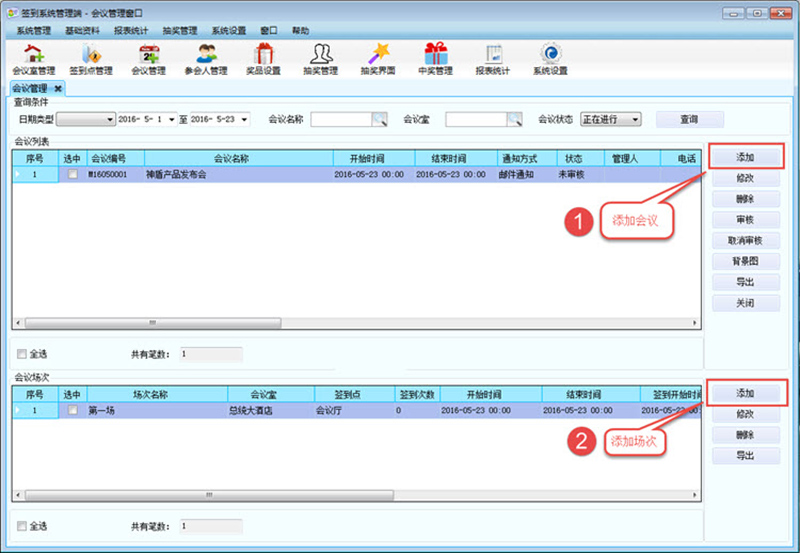Image resolution: width=800 pixels, height=553 pixels.
Task: Open the 会议状态 dropdown showing 正在进行
Action: 635,119
